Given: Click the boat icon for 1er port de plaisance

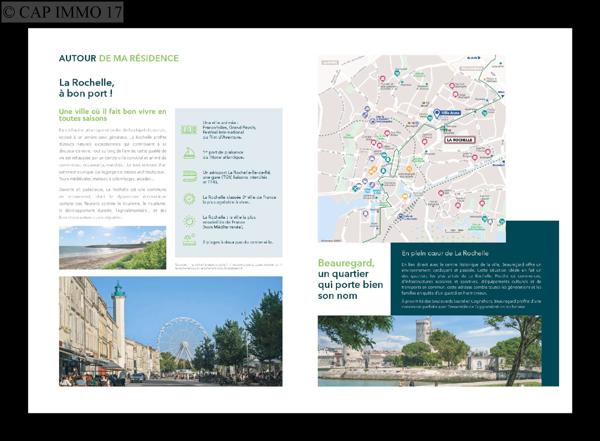Looking at the screenshot, I should click(188, 152).
